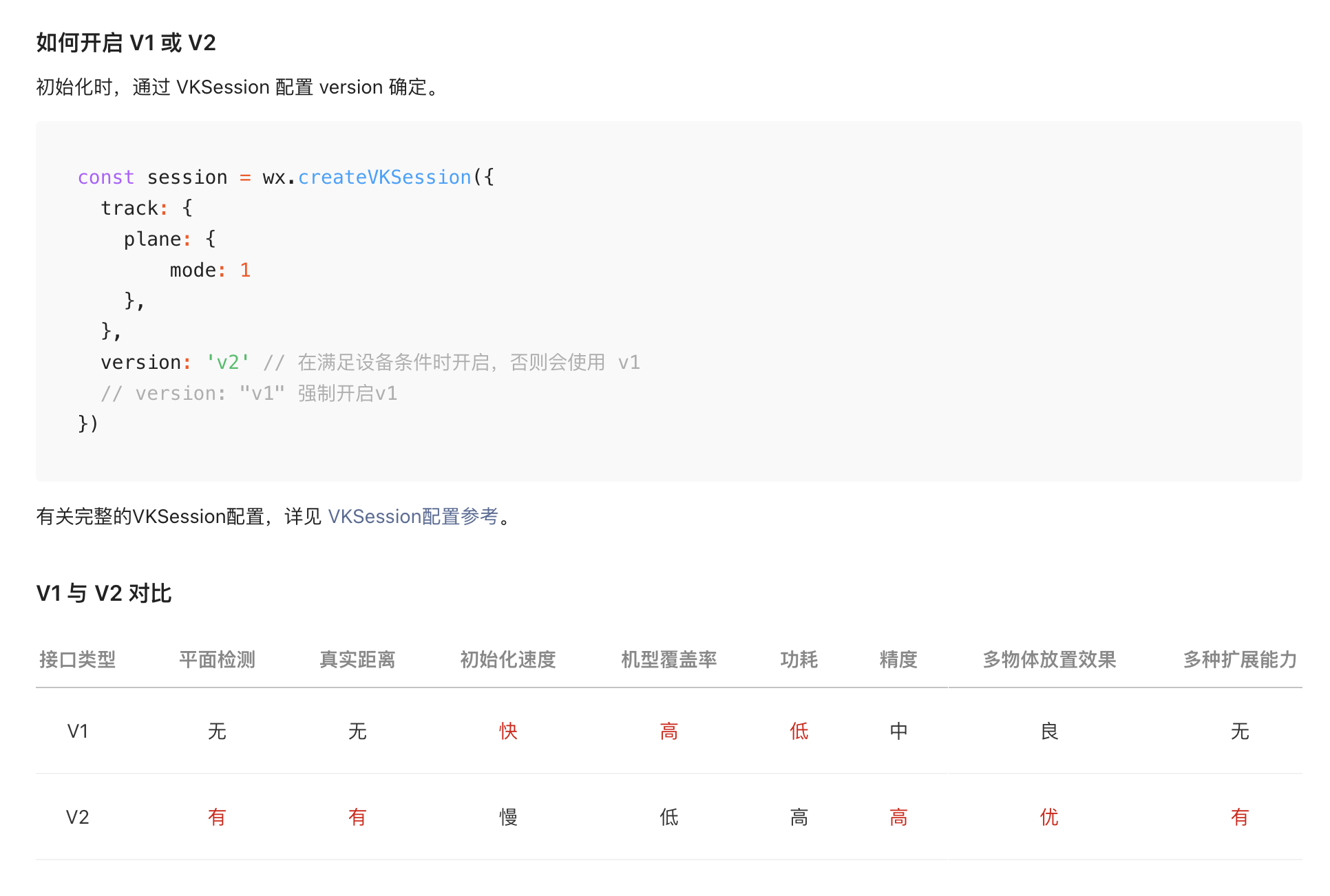Click the 多物体放置效果 column header
1330x896 pixels.
click(1049, 659)
